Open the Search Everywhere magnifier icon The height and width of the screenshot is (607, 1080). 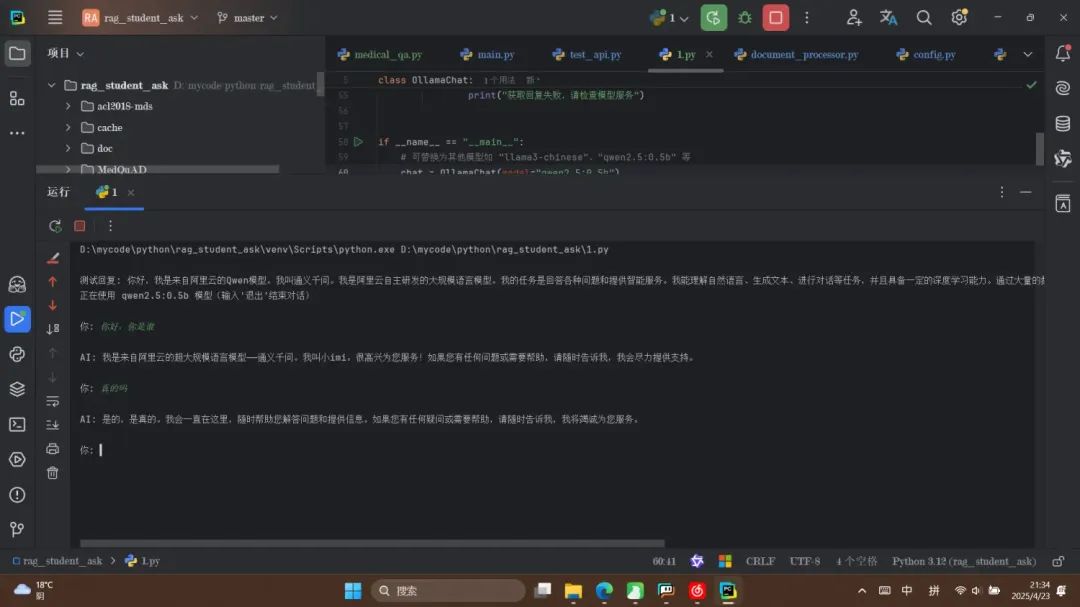pyautogui.click(x=924, y=18)
